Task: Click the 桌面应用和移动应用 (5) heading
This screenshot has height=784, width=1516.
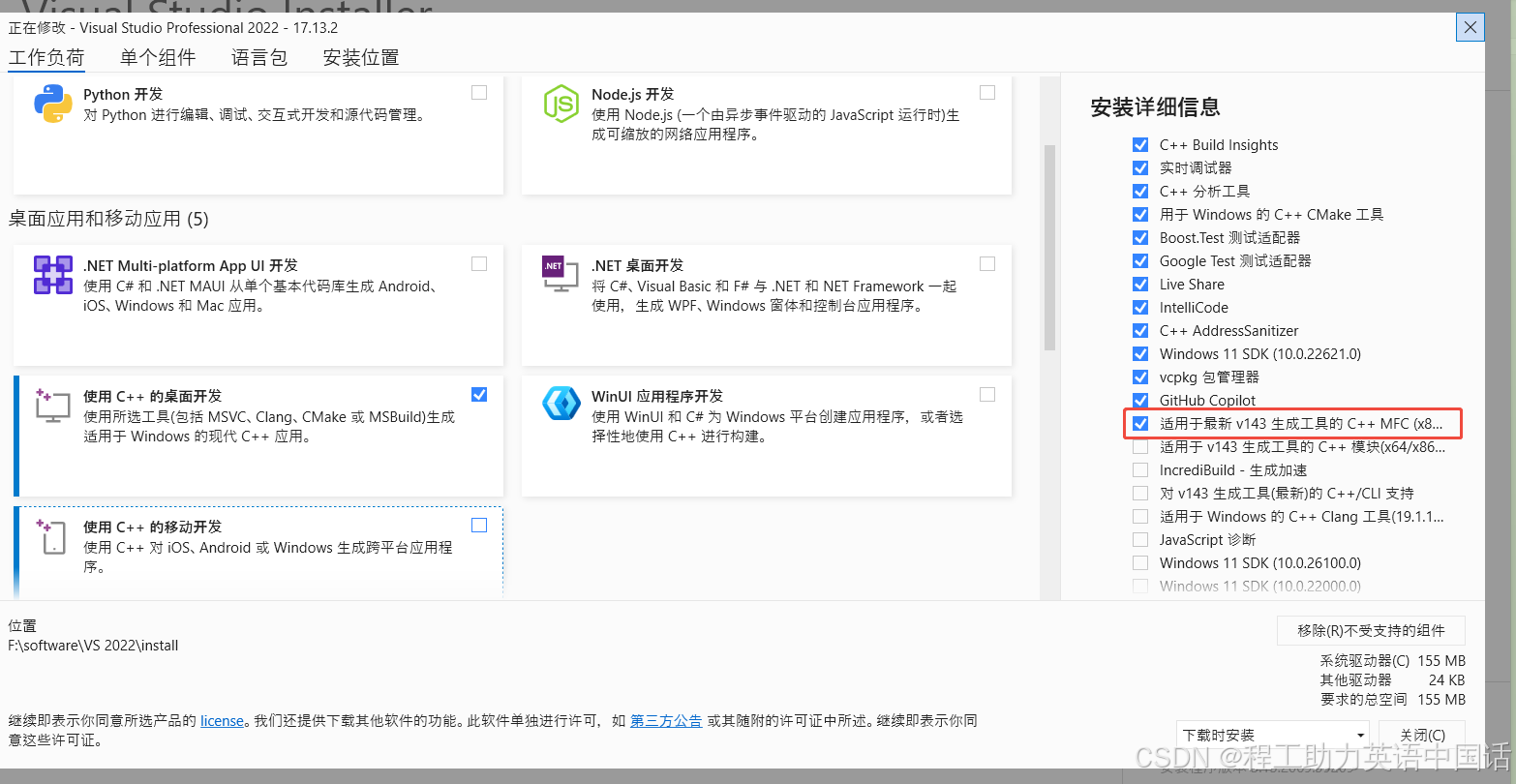Action: point(108,219)
